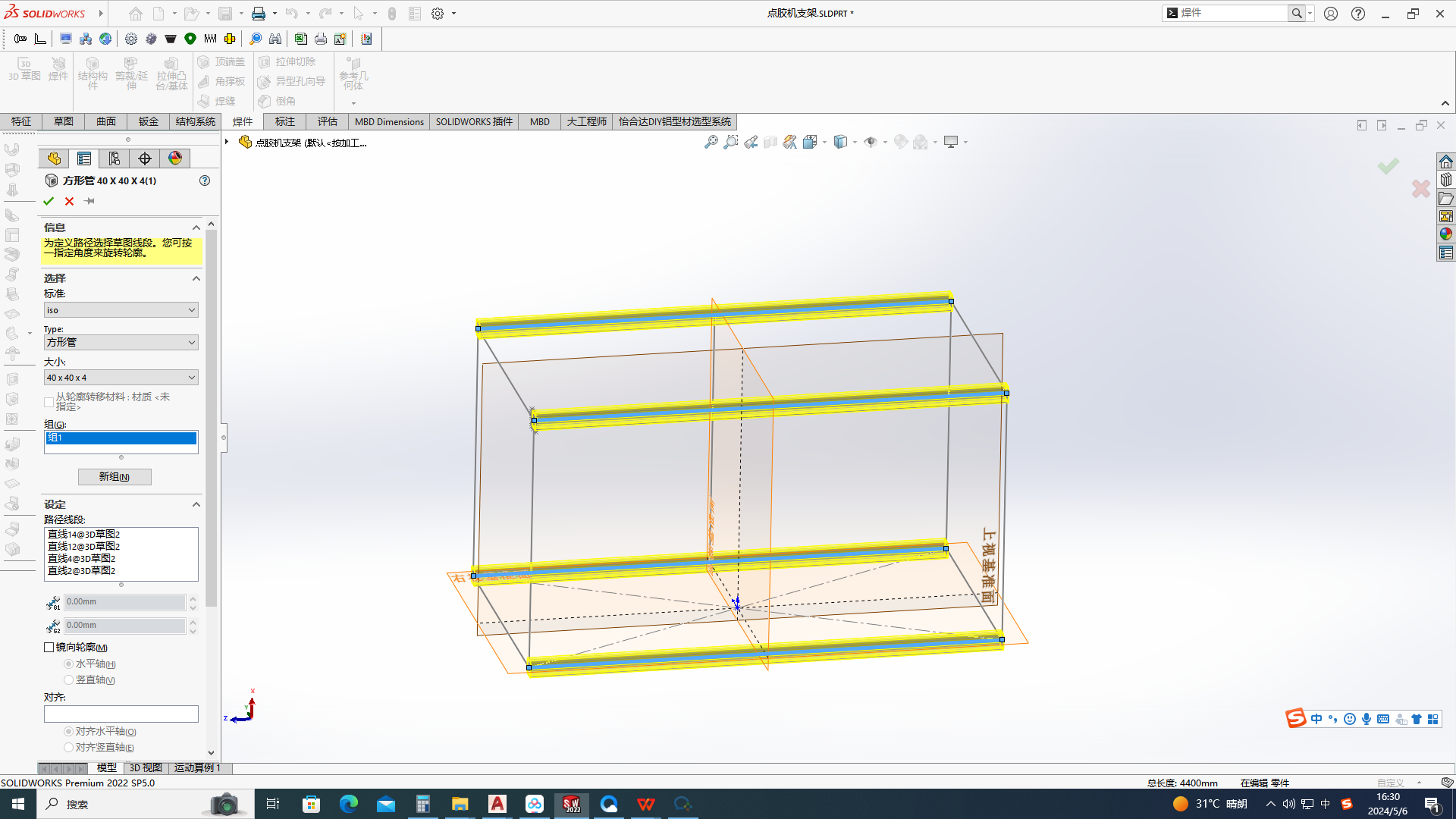Viewport: 1456px width, 819px height.
Task: Click Zoom to Area in viewport toolbar
Action: 730,142
